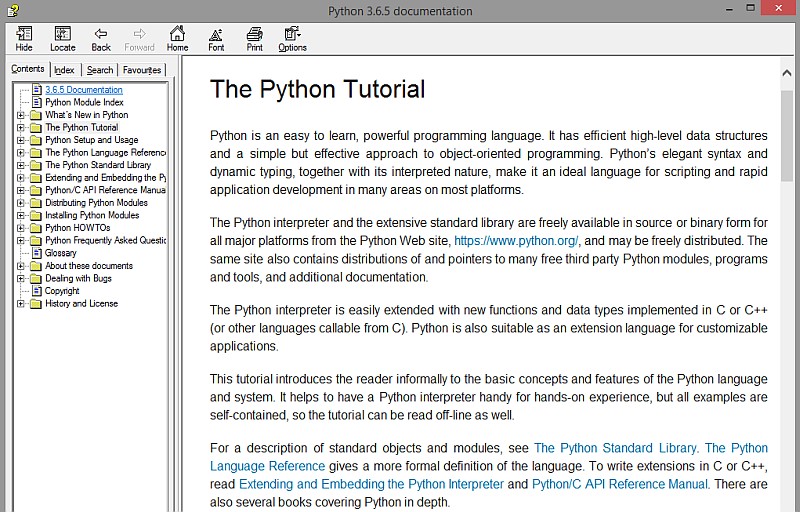Expand Installing Python Modules node
Screen dimensions: 800x512
(20, 215)
